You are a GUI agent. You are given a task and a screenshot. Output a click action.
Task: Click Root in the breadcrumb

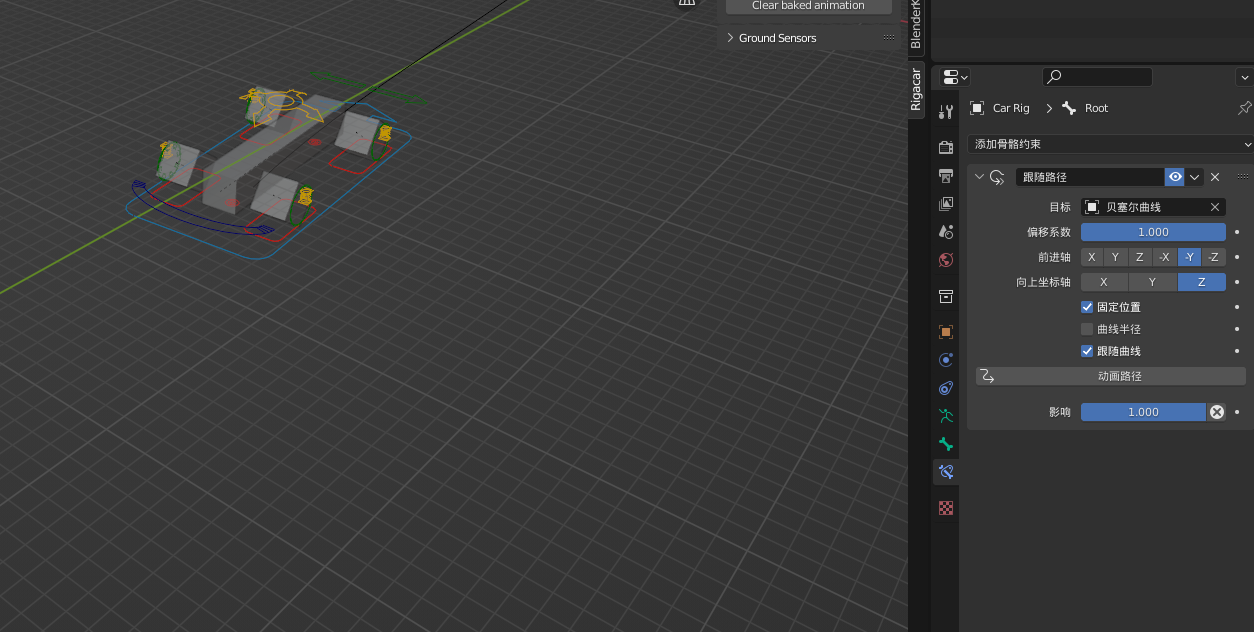click(1096, 108)
